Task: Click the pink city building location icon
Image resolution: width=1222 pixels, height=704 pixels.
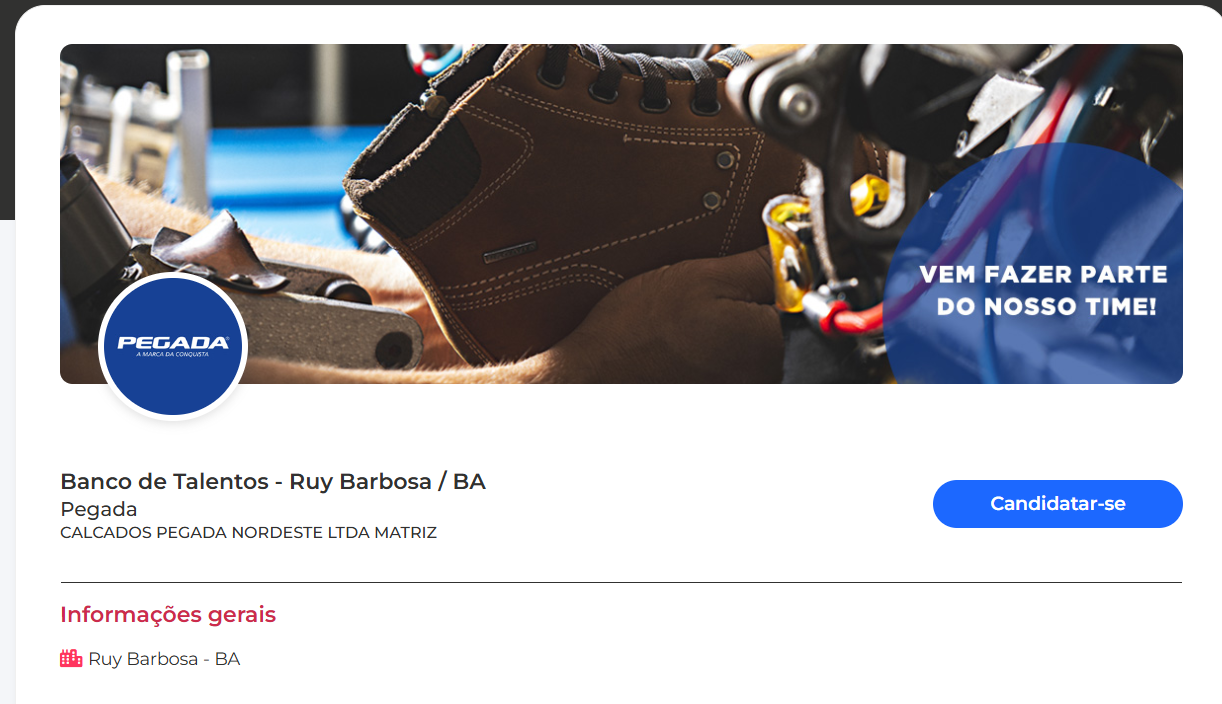Action: tap(71, 659)
